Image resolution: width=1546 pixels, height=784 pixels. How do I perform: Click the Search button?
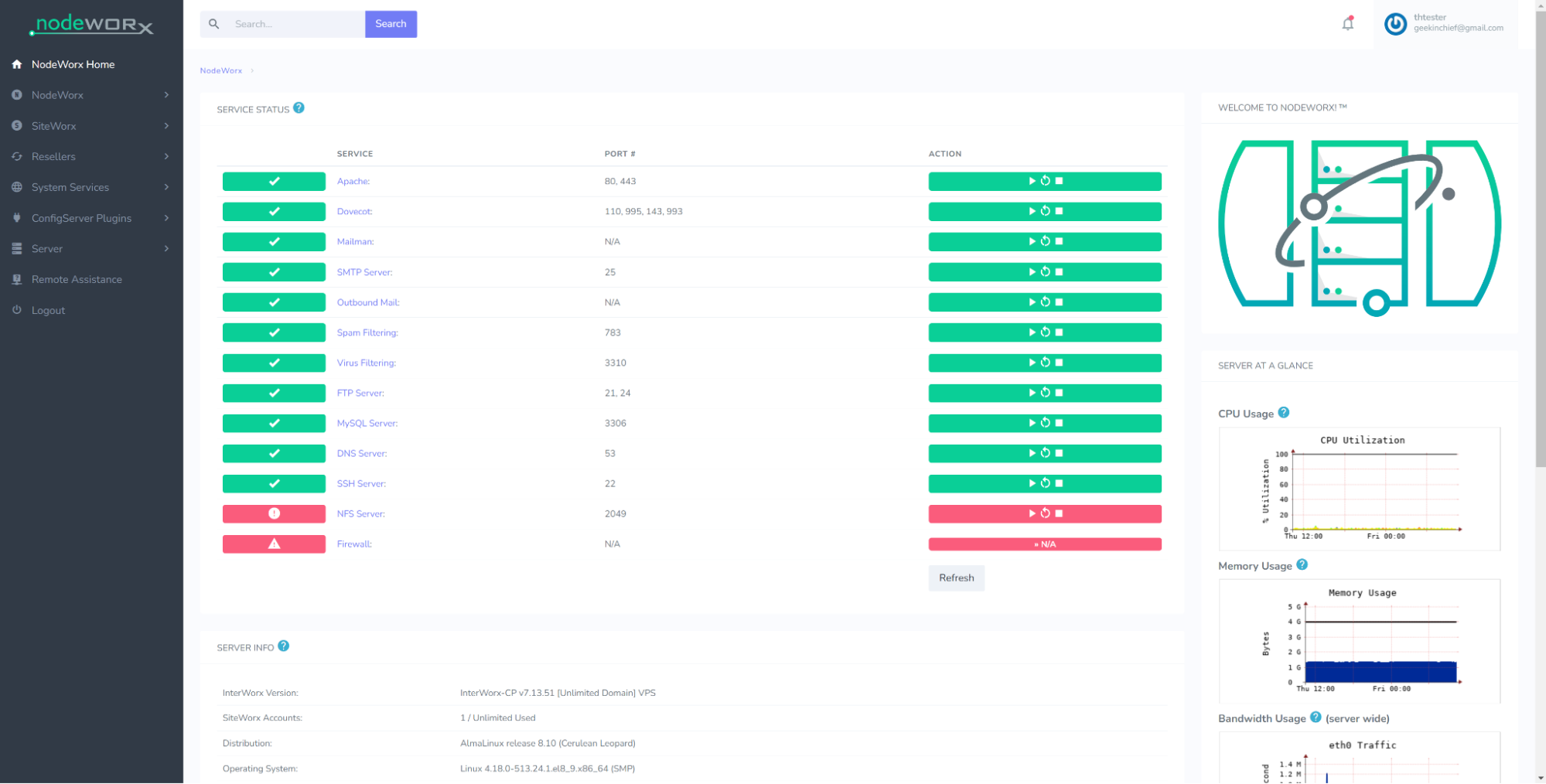tap(391, 24)
